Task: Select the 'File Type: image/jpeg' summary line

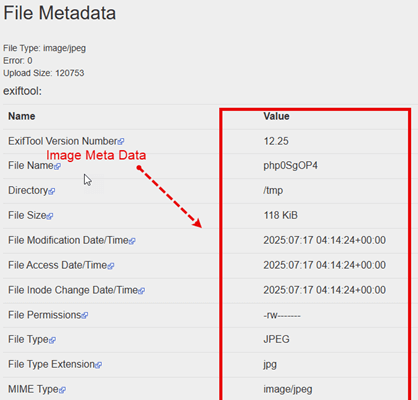Action: (44, 48)
